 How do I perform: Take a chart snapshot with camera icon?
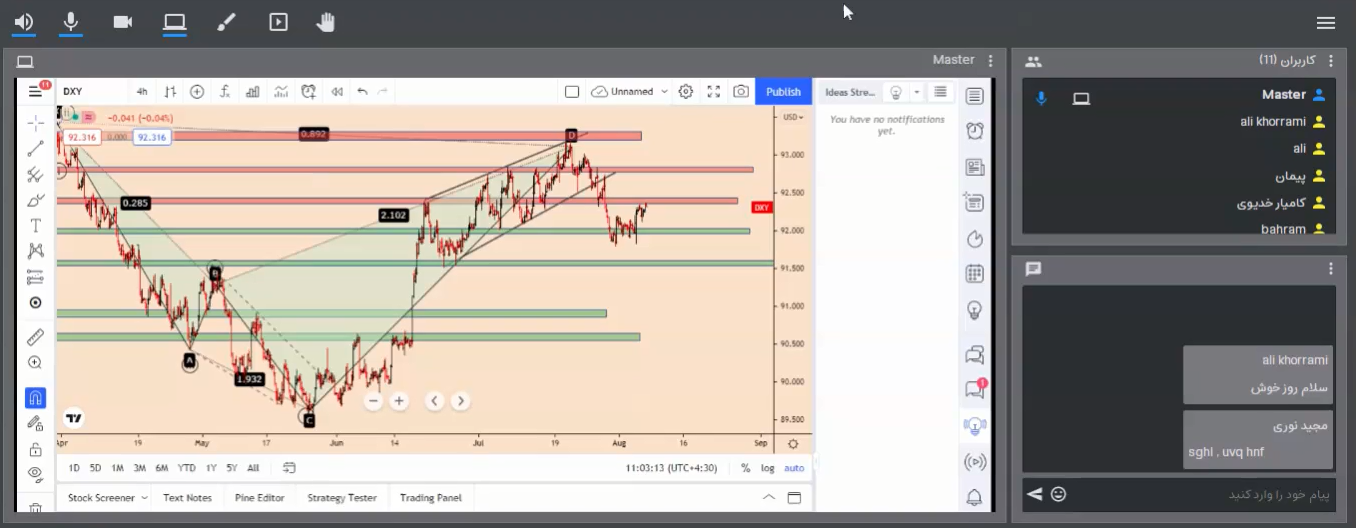tap(740, 92)
